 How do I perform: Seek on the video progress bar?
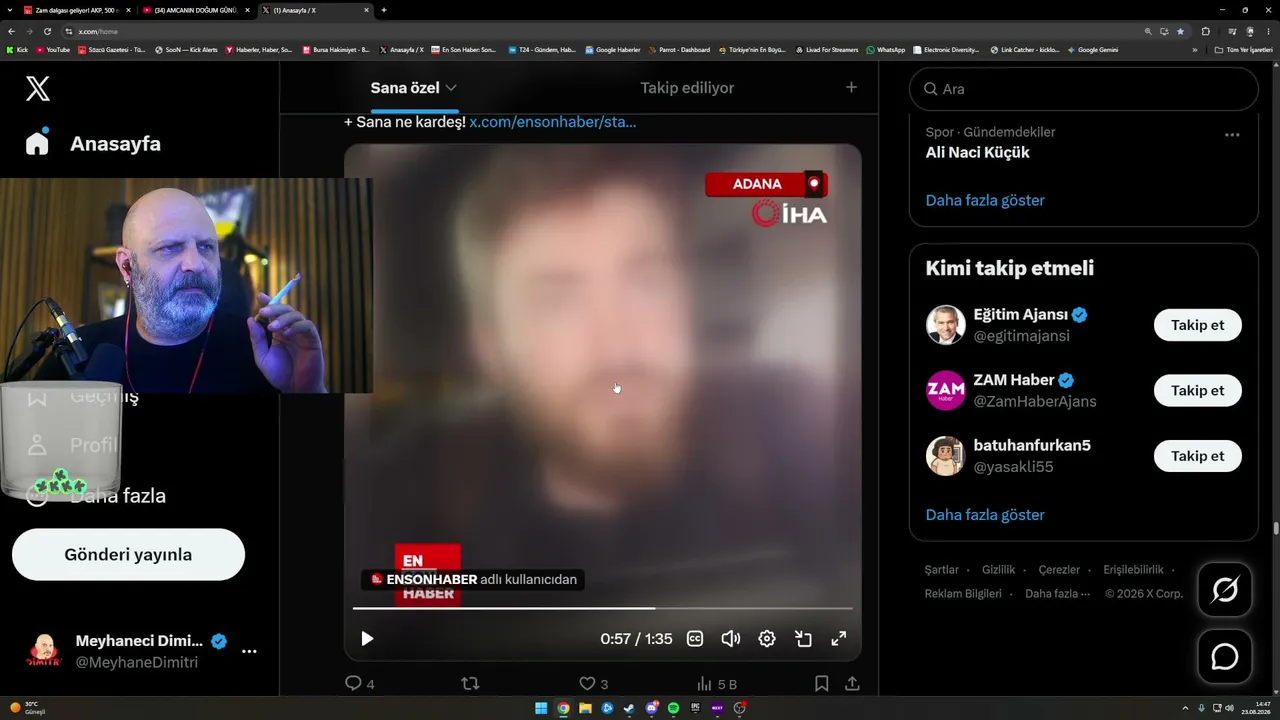[603, 608]
